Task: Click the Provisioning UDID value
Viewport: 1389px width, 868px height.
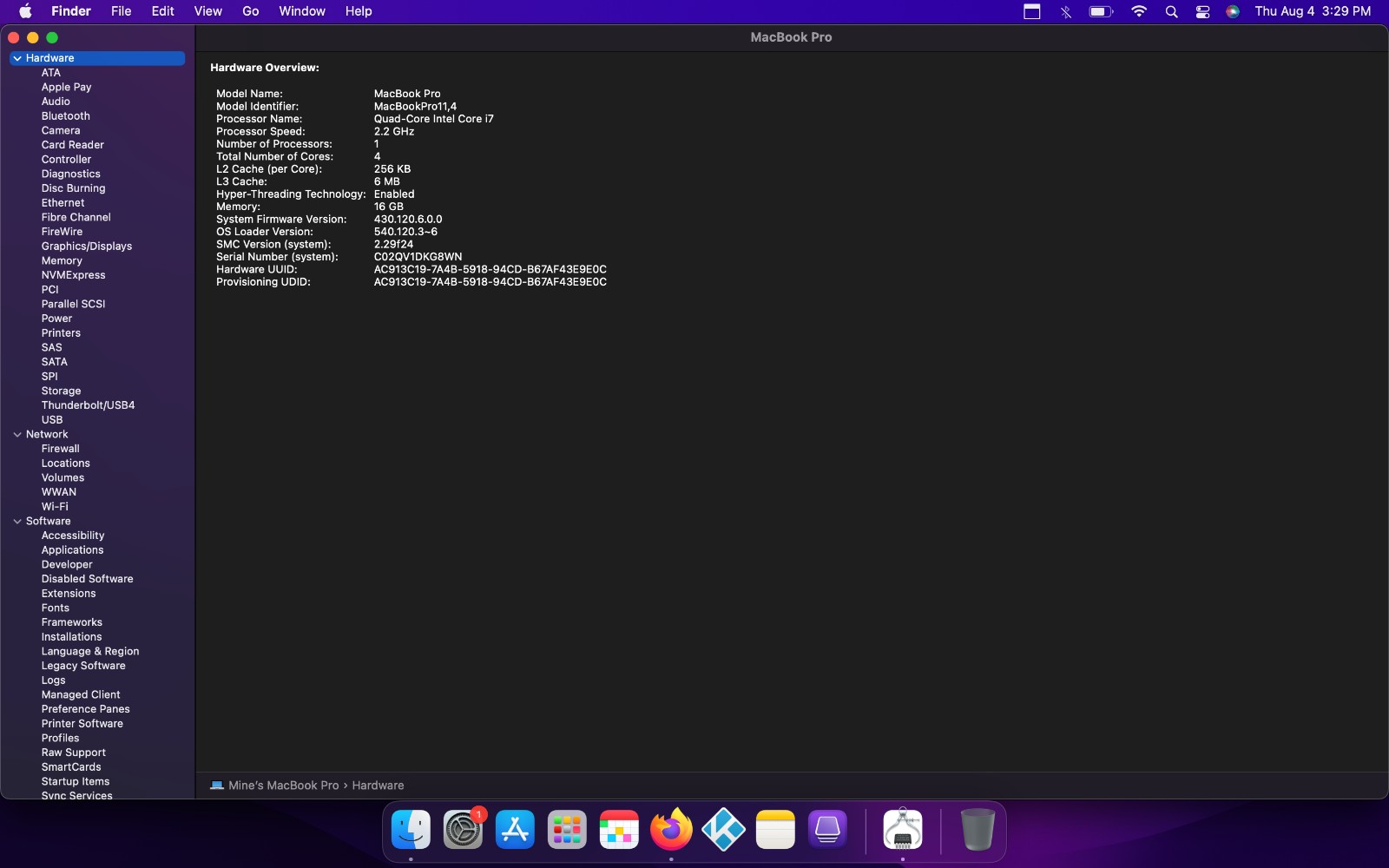Action: tap(490, 282)
